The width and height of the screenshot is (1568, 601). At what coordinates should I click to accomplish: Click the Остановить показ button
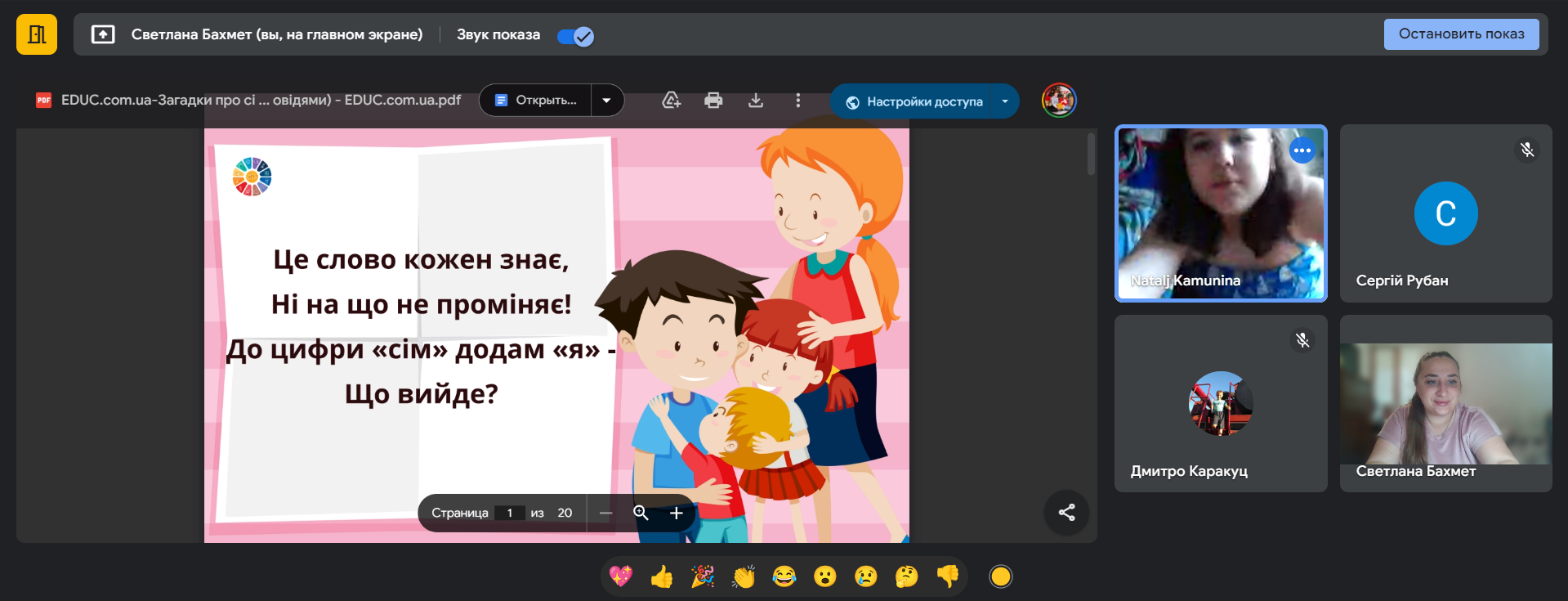(x=1461, y=34)
